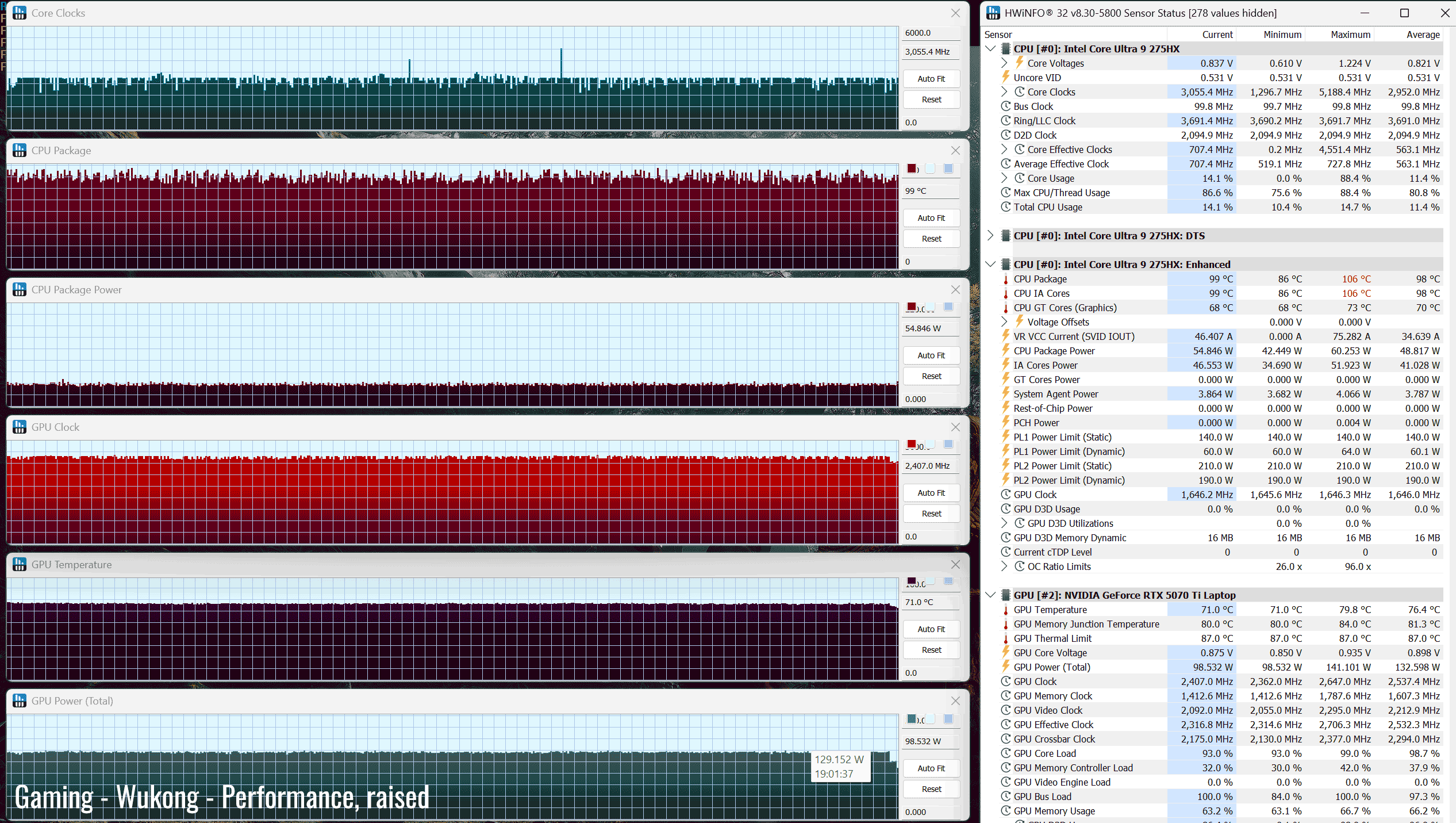
Task: Click the Maximum column header
Action: (x=1350, y=35)
